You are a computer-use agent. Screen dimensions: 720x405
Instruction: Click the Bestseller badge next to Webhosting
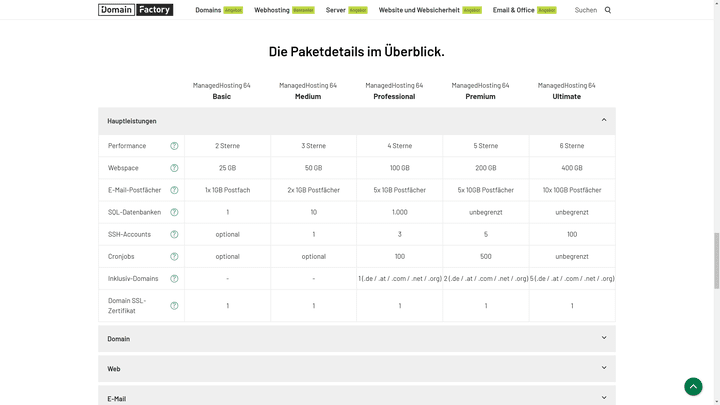click(304, 10)
